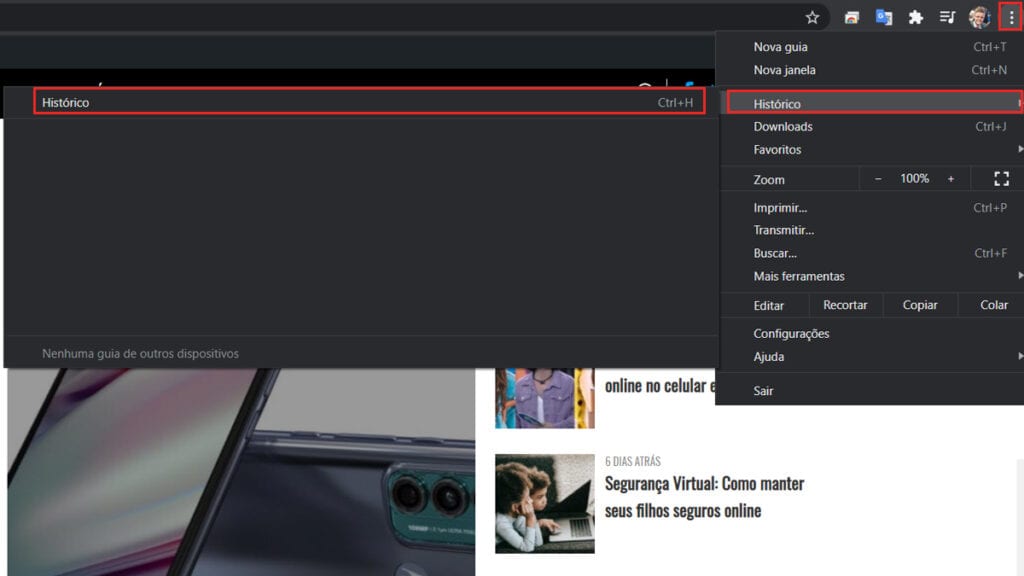This screenshot has width=1024, height=576.
Task: Open the profile avatar menu
Action: pos(979,18)
